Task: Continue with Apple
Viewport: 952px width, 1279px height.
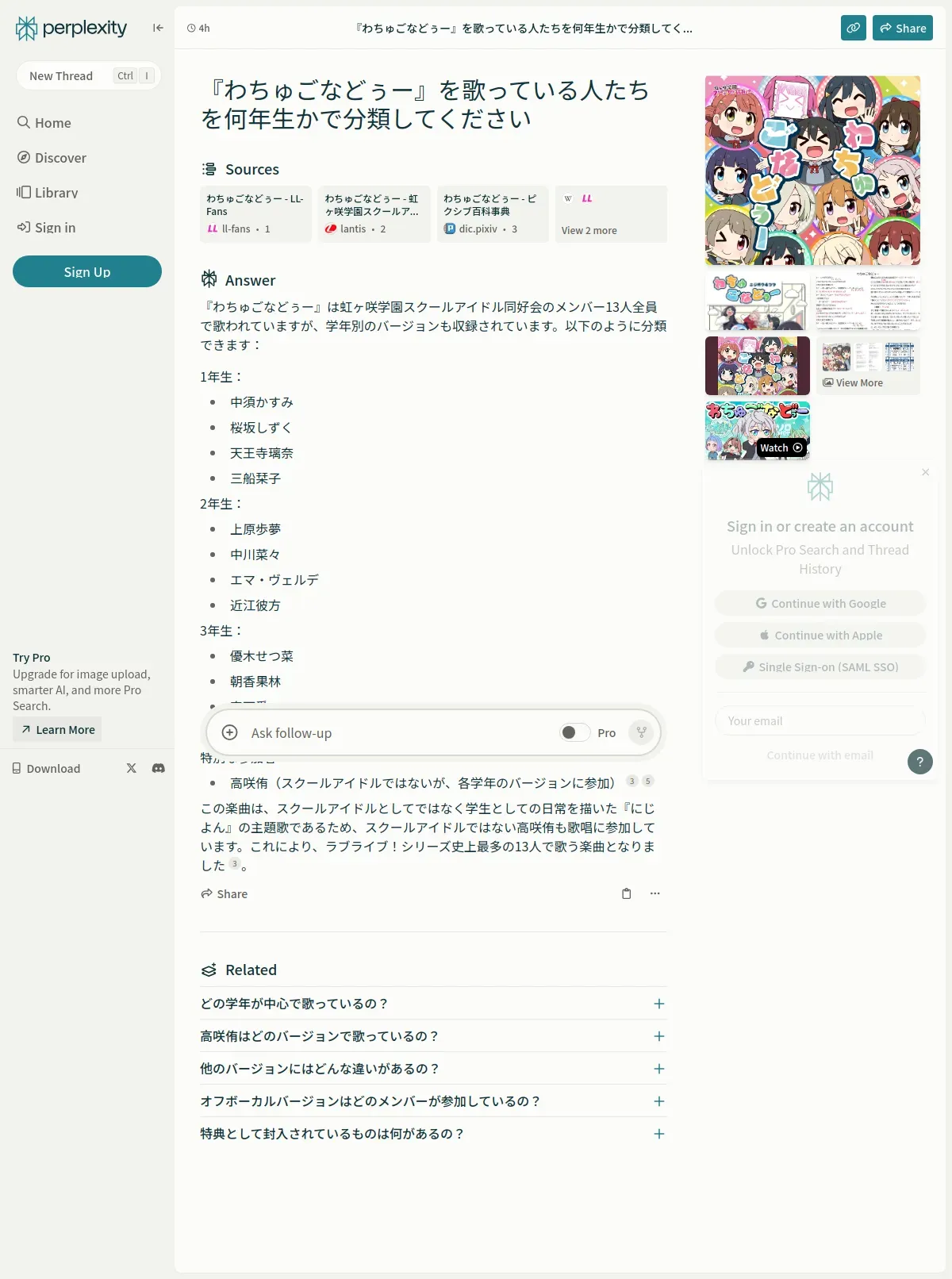Action: [x=820, y=635]
